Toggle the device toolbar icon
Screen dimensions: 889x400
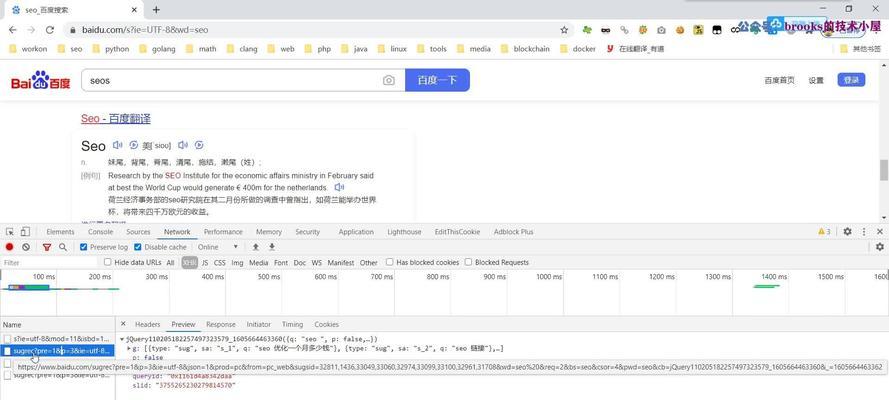(x=25, y=232)
